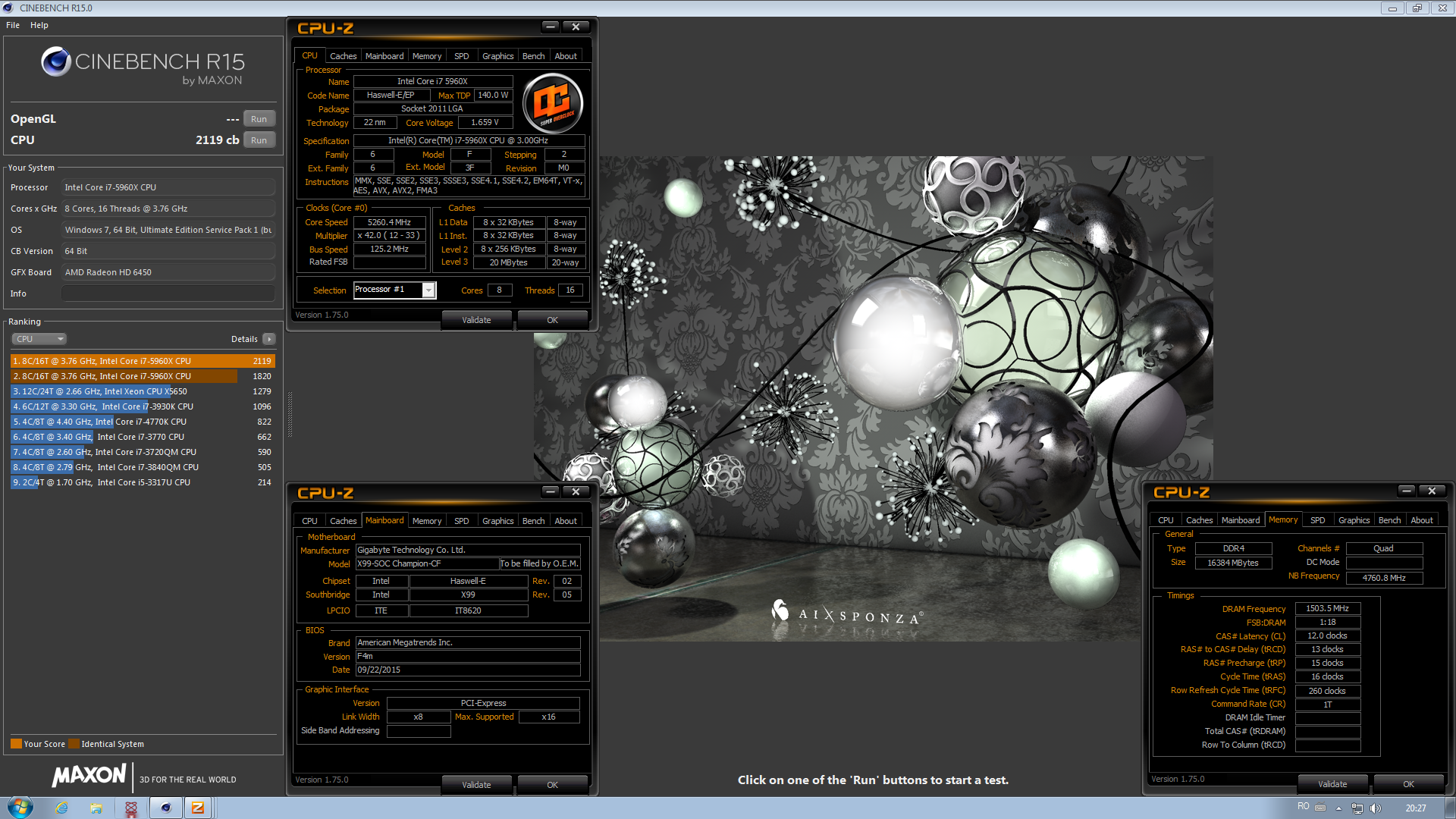
Task: Open Bench tab in top CPU-Z window
Action: click(x=534, y=56)
